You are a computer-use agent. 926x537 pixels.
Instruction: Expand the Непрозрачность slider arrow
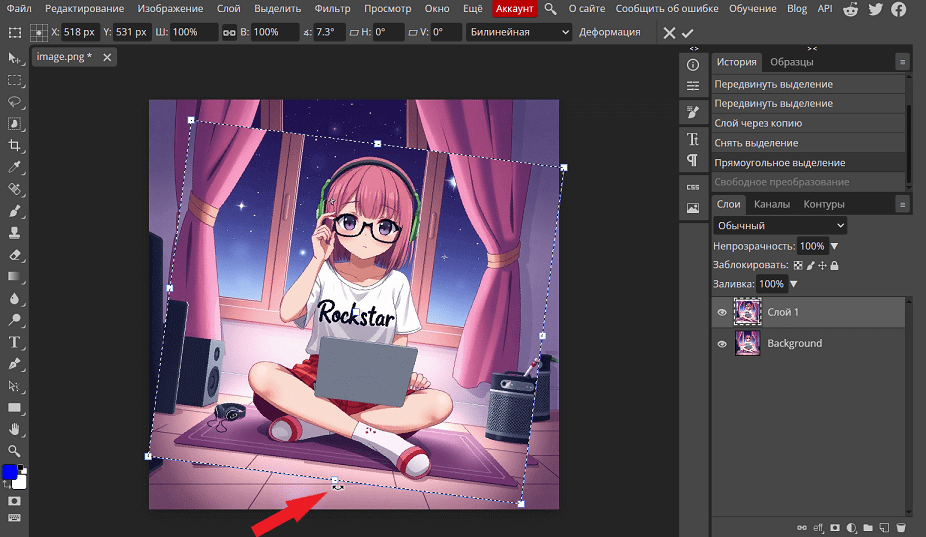[x=834, y=246]
